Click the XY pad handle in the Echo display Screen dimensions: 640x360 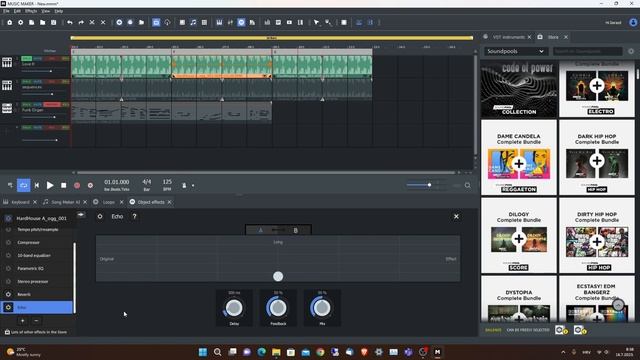(x=278, y=276)
